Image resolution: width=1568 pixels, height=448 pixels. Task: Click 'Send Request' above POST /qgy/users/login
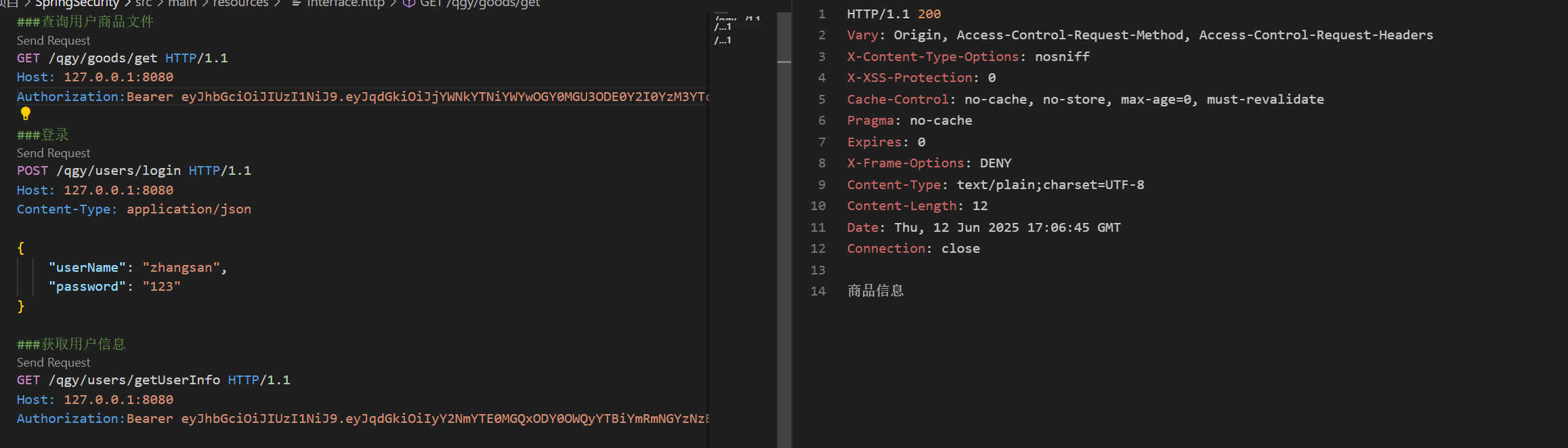pyautogui.click(x=53, y=152)
